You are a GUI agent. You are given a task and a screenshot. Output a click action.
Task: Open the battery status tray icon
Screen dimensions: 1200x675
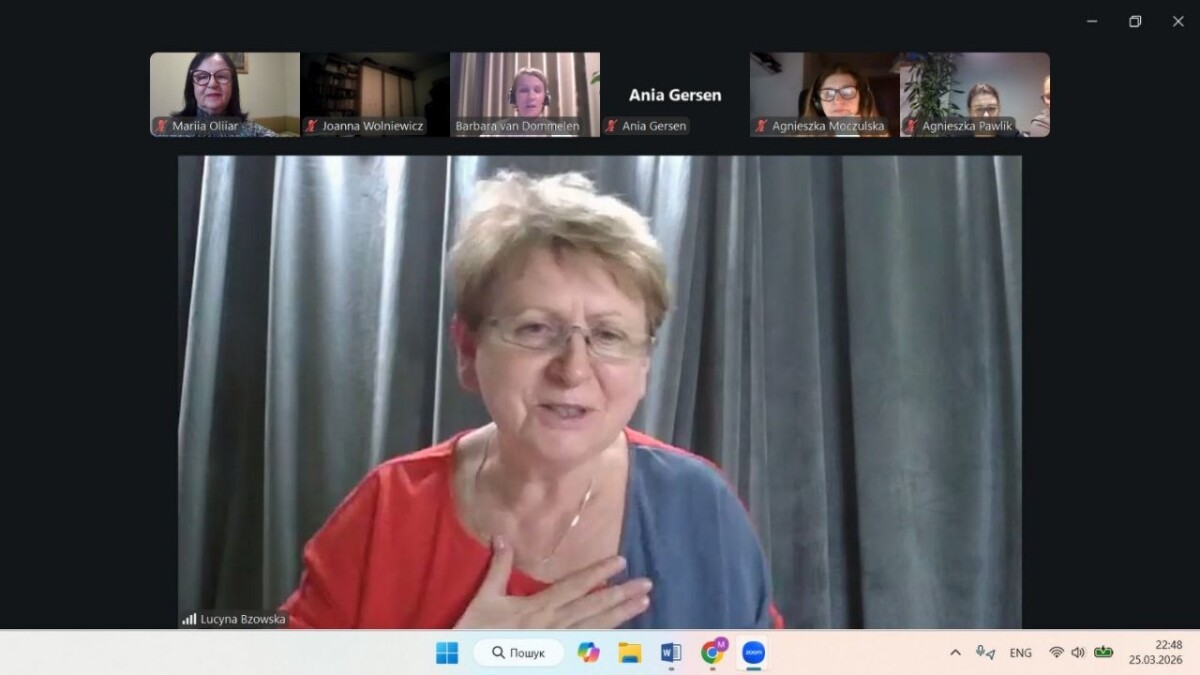[x=1103, y=652]
